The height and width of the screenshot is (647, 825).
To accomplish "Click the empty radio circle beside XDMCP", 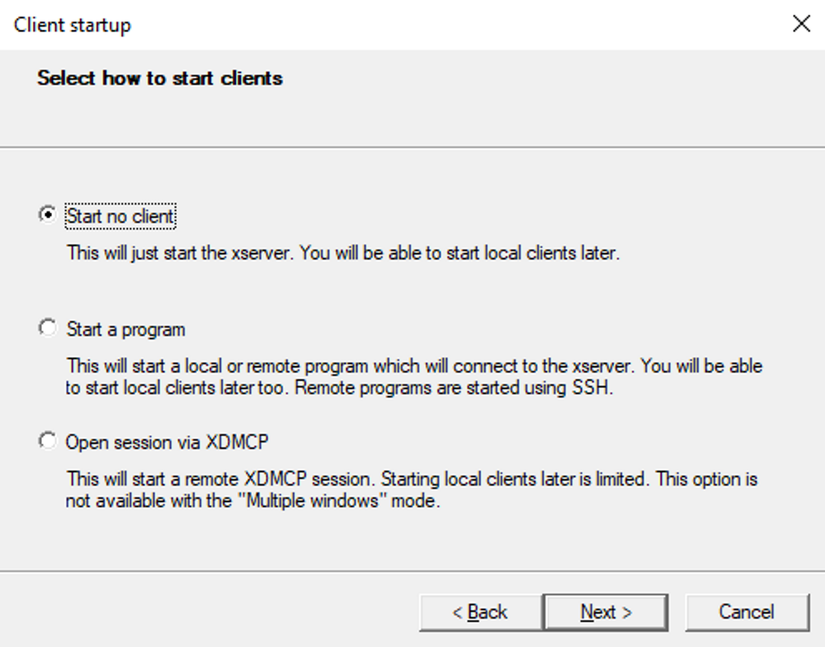I will point(45,442).
